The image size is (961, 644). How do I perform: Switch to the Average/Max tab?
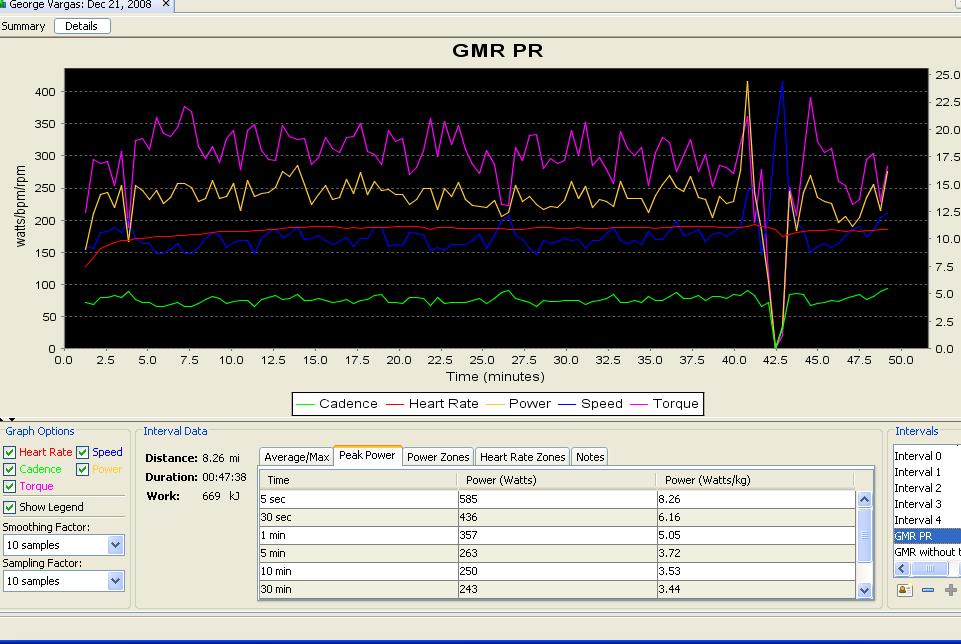296,457
